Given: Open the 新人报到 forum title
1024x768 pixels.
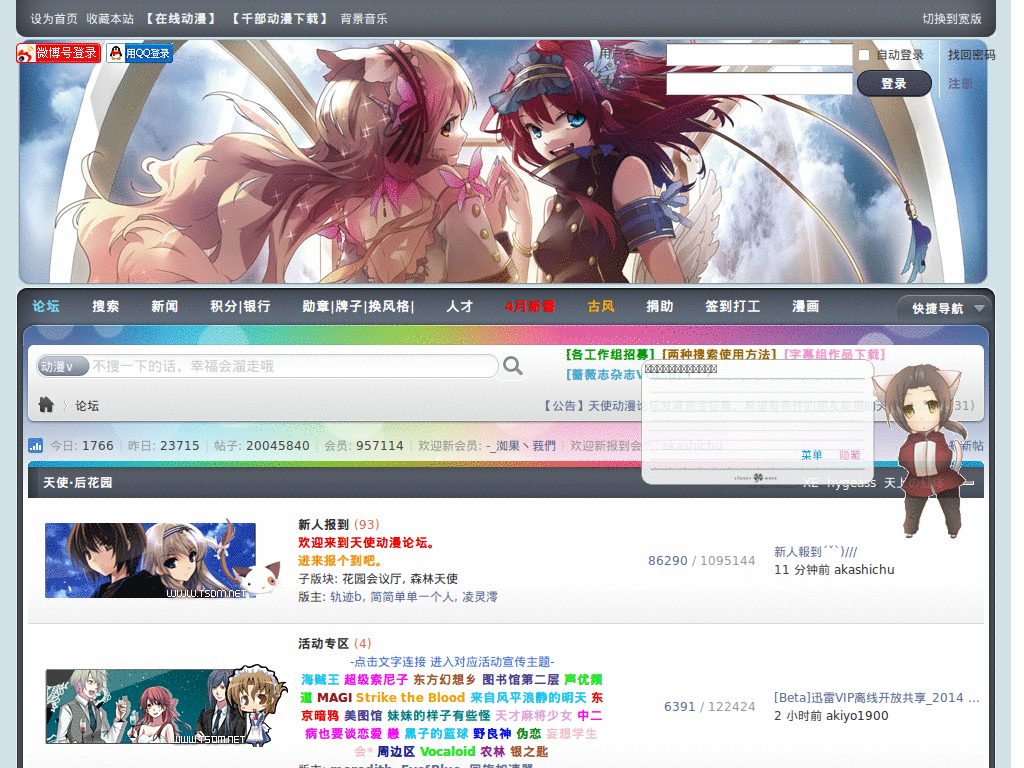Looking at the screenshot, I should [323, 524].
